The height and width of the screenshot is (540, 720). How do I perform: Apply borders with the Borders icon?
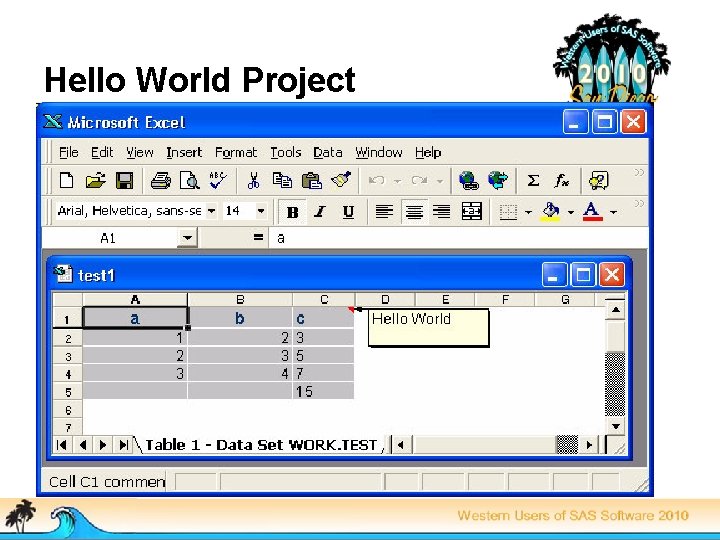click(x=508, y=212)
